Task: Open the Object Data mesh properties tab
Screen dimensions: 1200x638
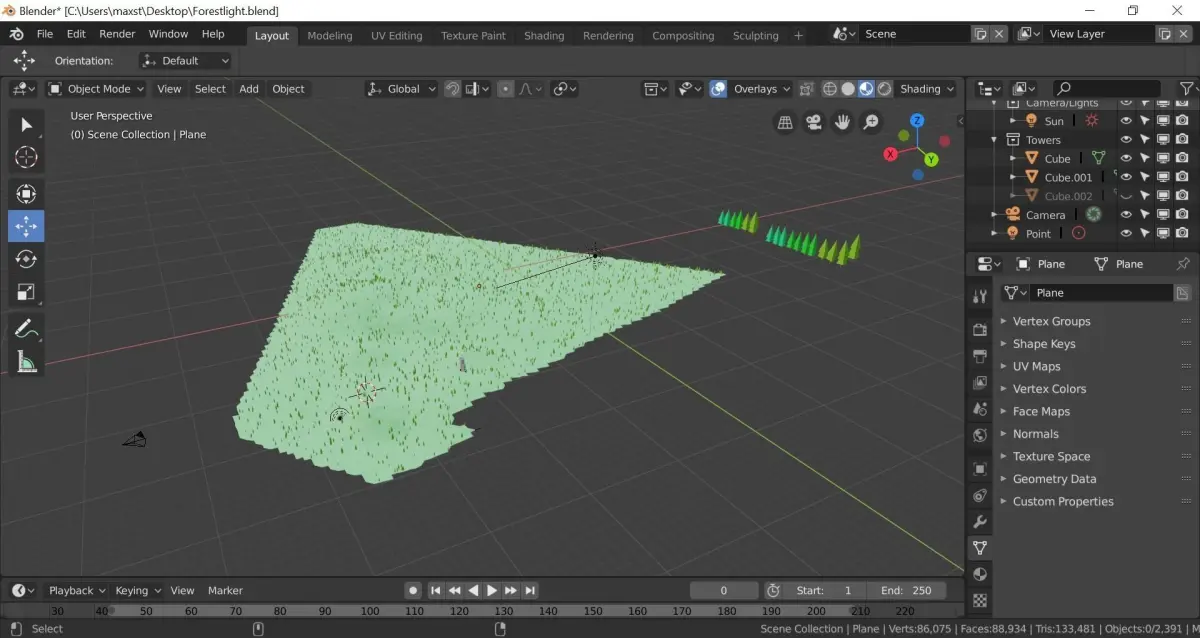Action: [x=980, y=548]
